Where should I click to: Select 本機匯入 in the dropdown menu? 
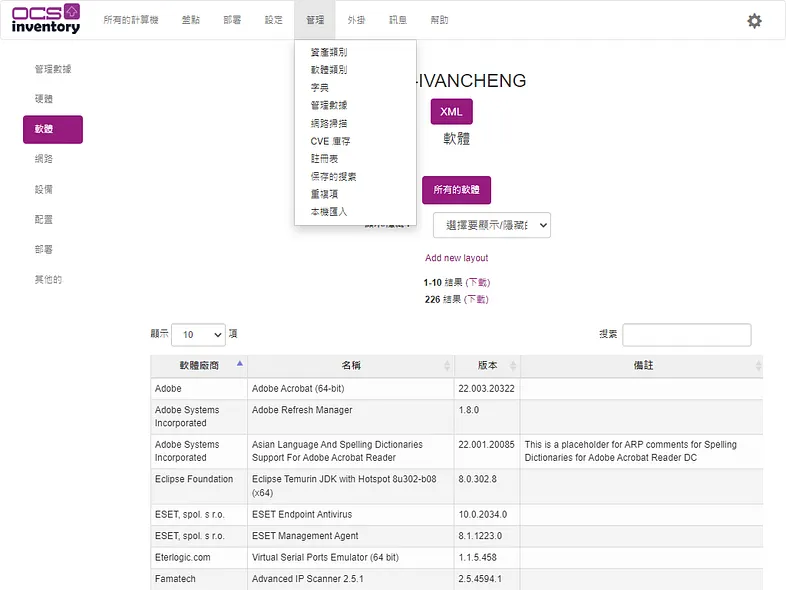click(329, 212)
